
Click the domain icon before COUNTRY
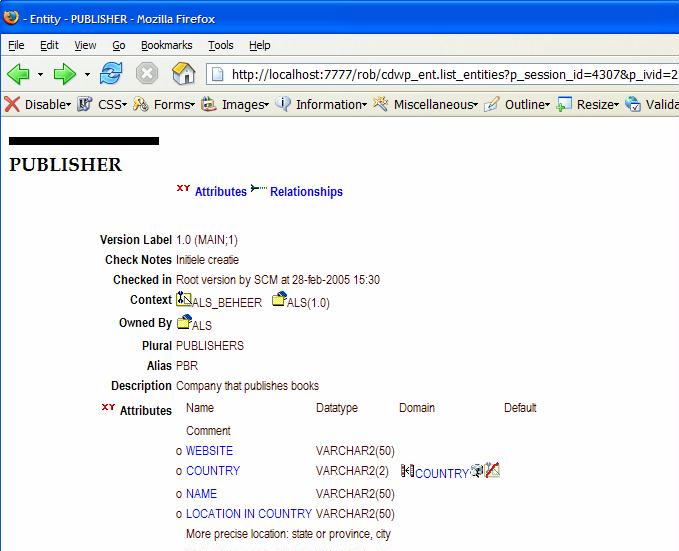point(407,471)
